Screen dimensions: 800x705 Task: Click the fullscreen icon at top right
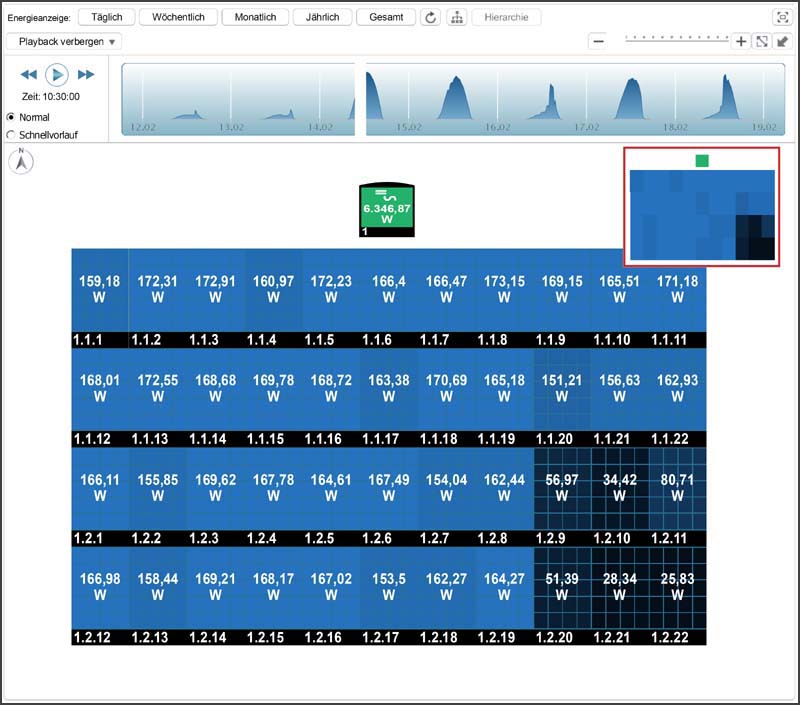tap(782, 18)
